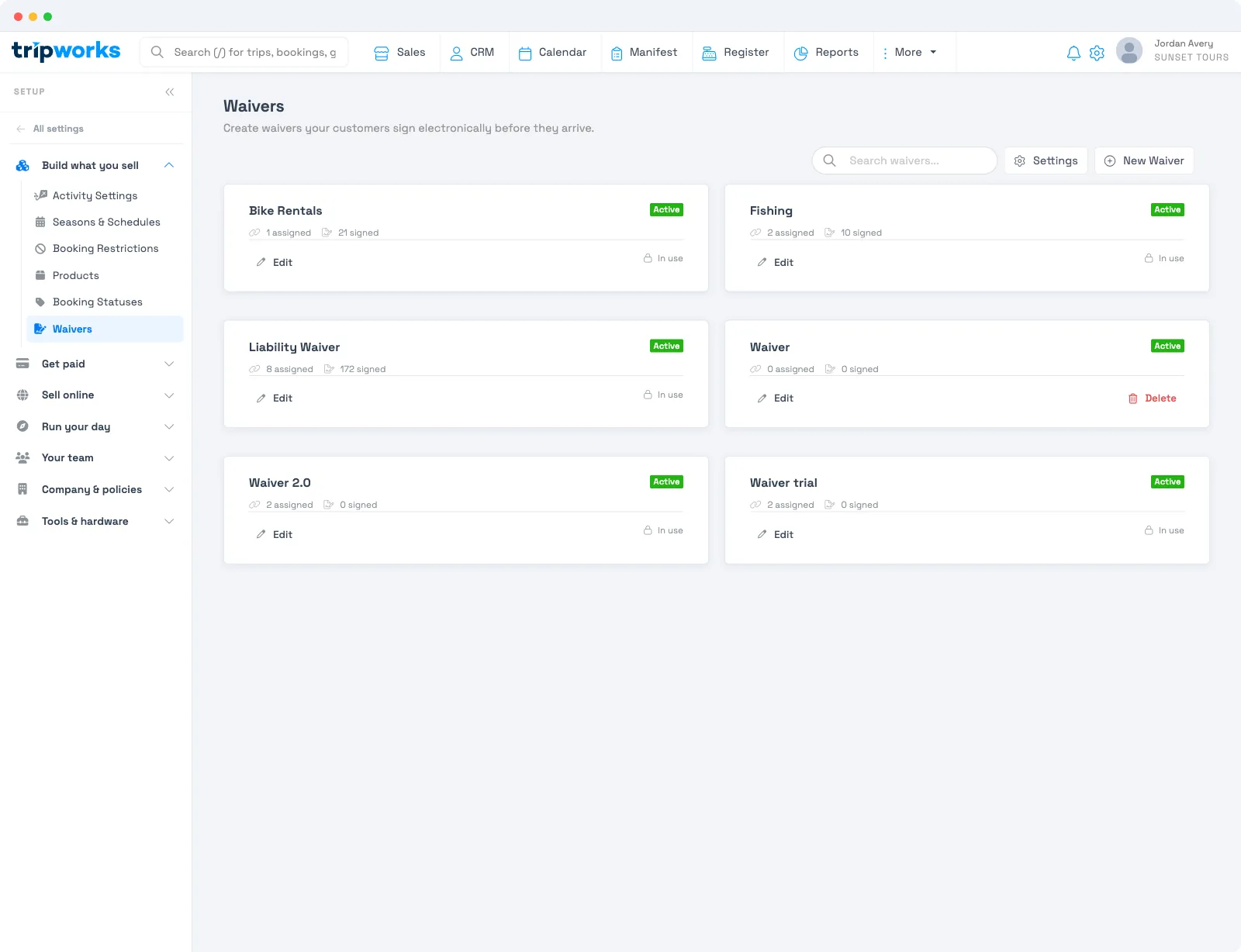Delete the Waiver card

point(1152,398)
